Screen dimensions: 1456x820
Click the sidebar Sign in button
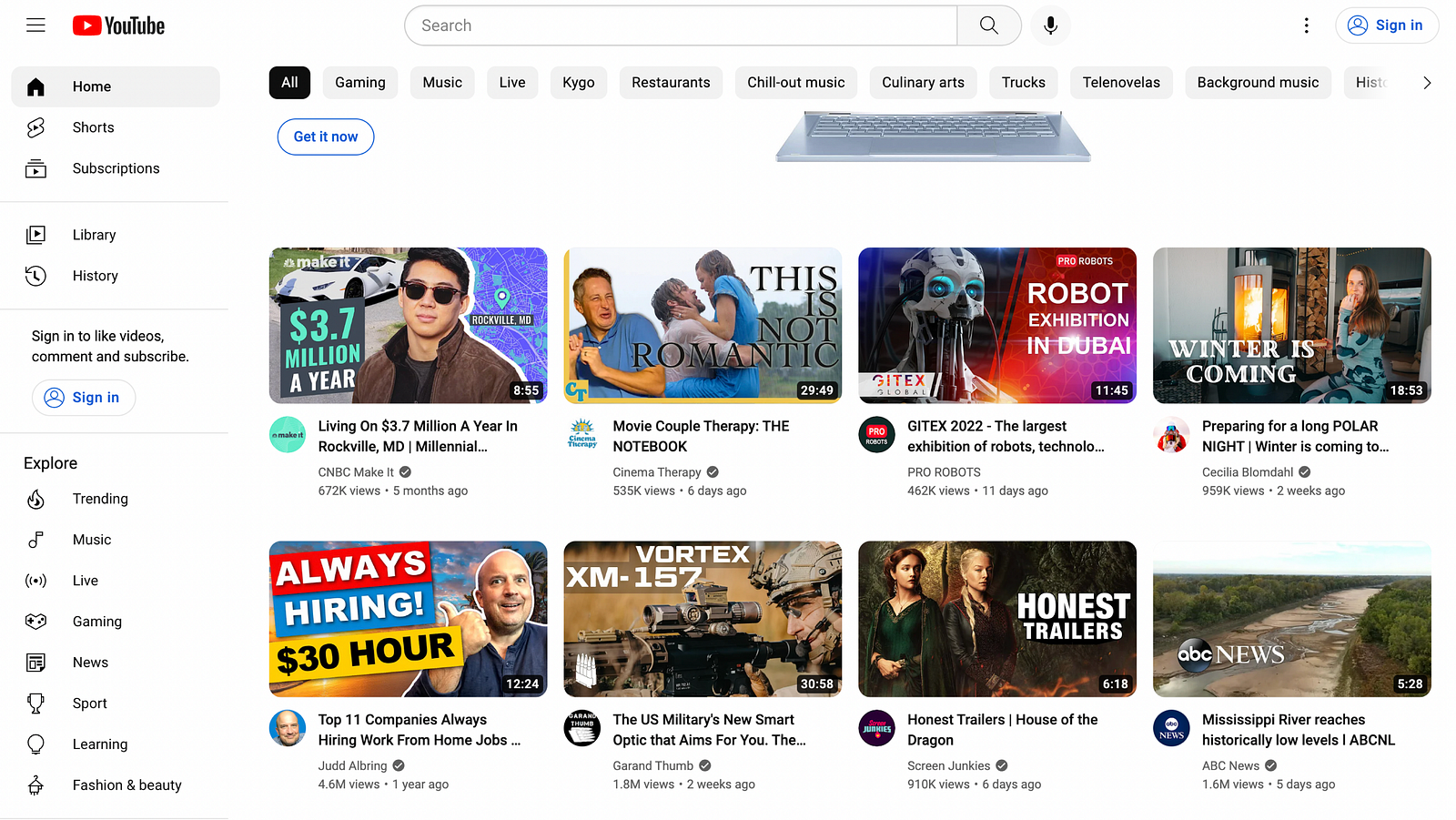[x=84, y=398]
